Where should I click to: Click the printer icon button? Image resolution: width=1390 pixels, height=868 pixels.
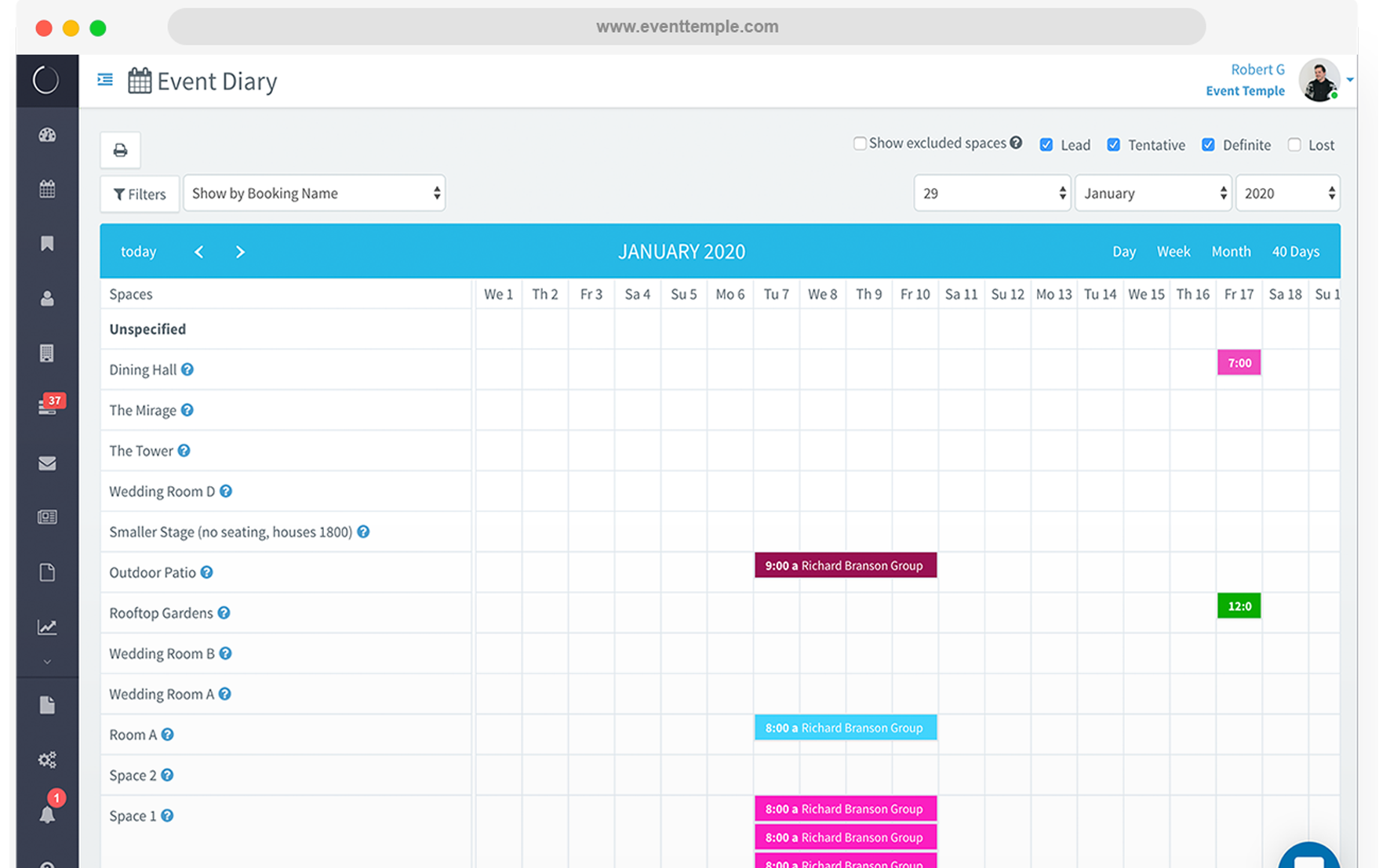click(120, 150)
